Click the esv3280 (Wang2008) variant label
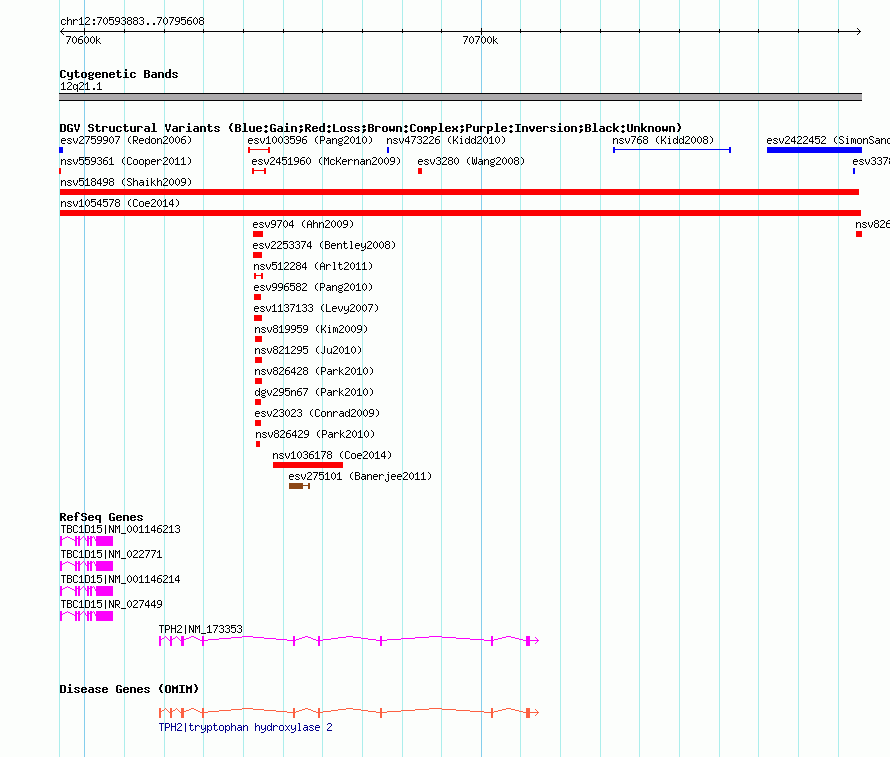This screenshot has width=890, height=757. [471, 161]
